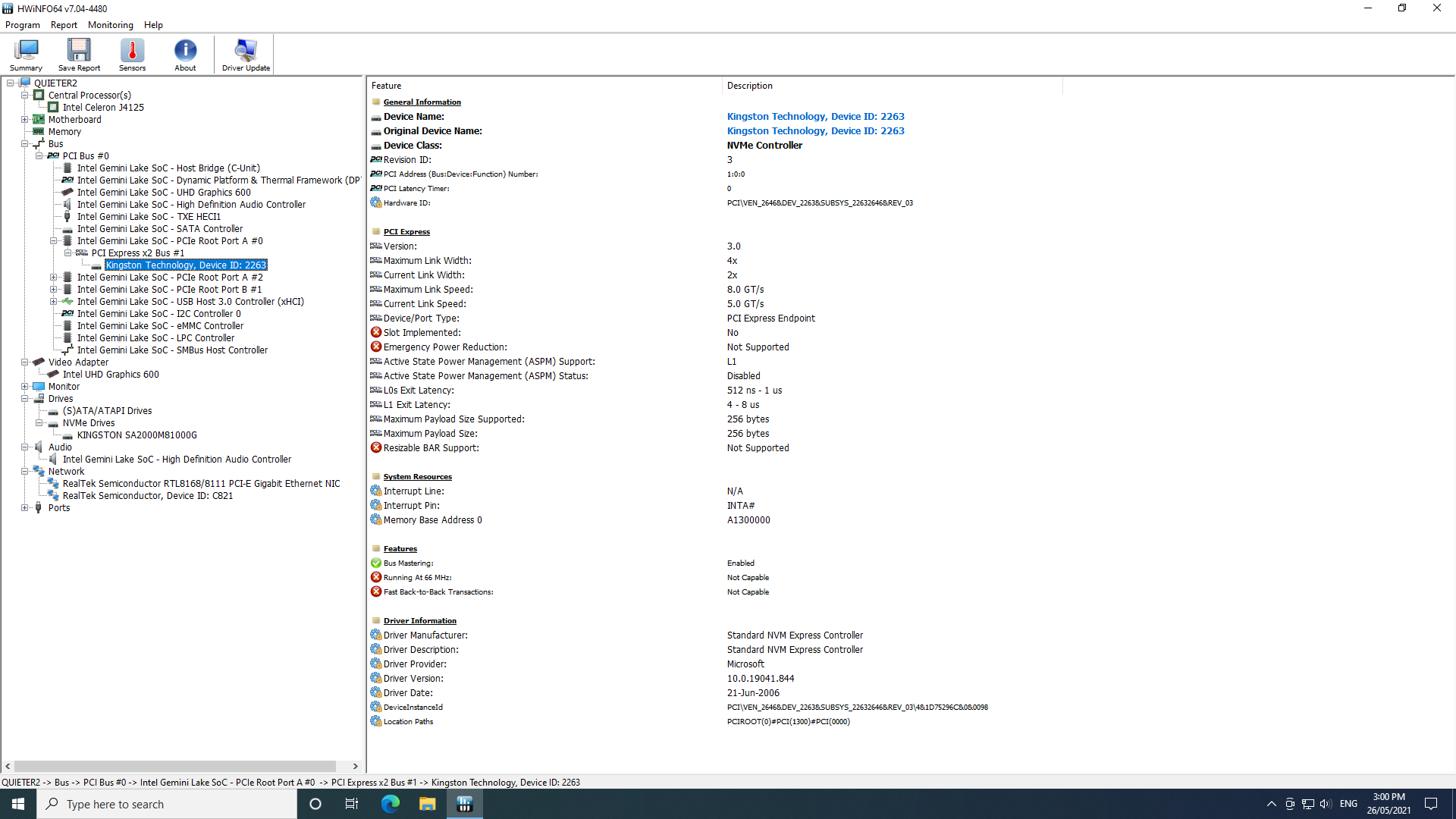The width and height of the screenshot is (1456, 819).
Task: Open the Help menu
Action: pos(153,25)
